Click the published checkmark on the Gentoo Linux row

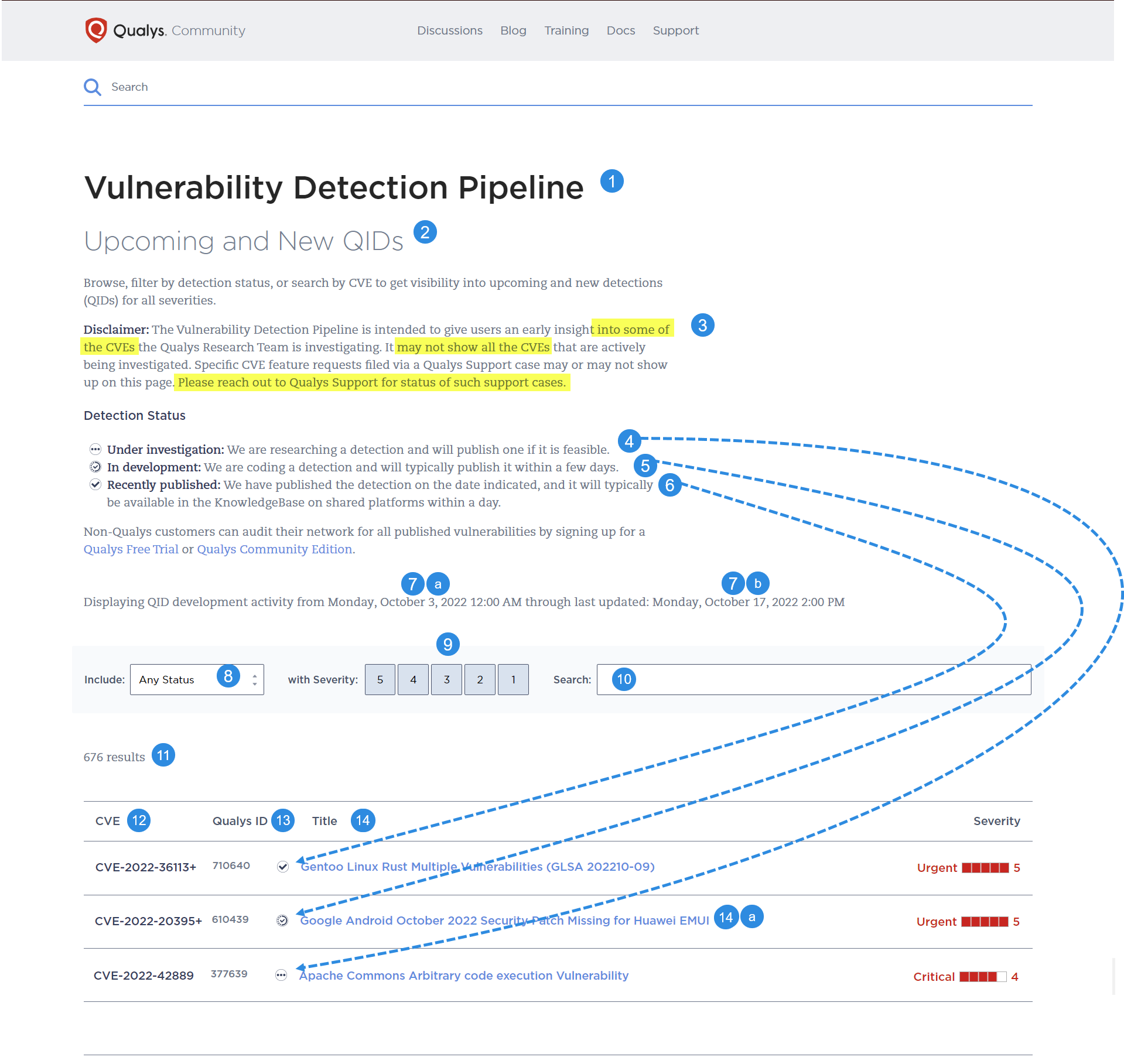[283, 867]
